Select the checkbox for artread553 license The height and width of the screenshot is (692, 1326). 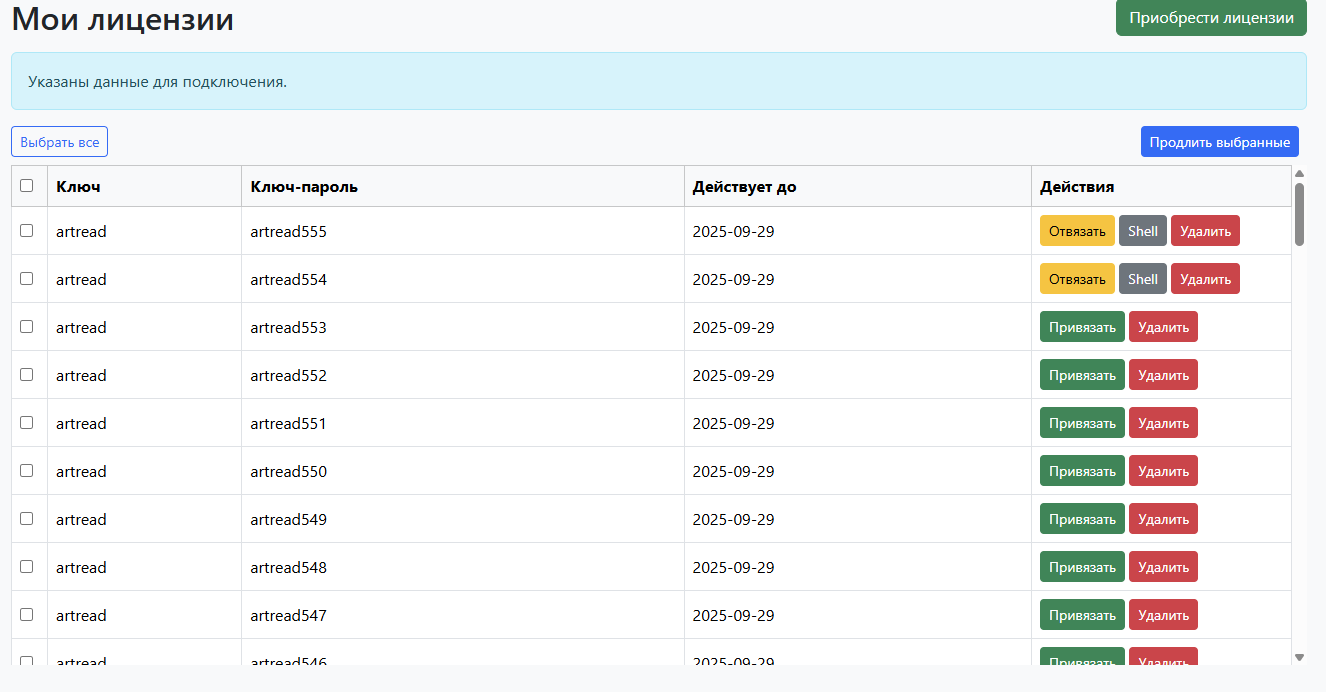pyautogui.click(x=27, y=326)
